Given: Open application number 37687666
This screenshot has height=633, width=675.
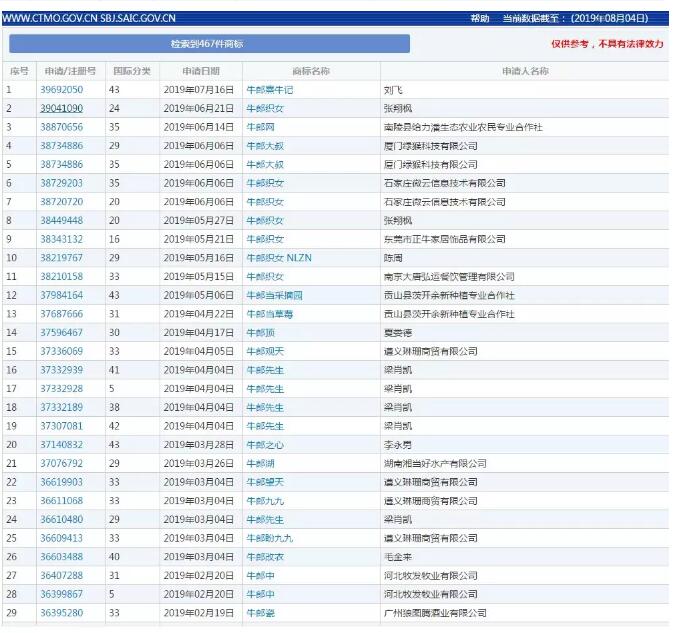Looking at the screenshot, I should point(62,314).
